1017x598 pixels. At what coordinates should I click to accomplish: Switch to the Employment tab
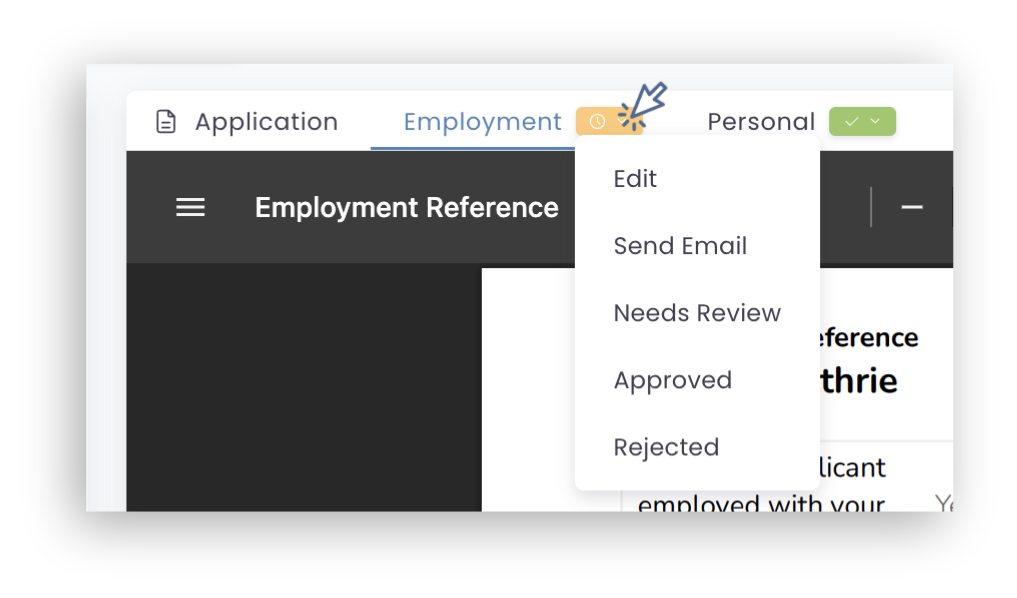click(482, 122)
